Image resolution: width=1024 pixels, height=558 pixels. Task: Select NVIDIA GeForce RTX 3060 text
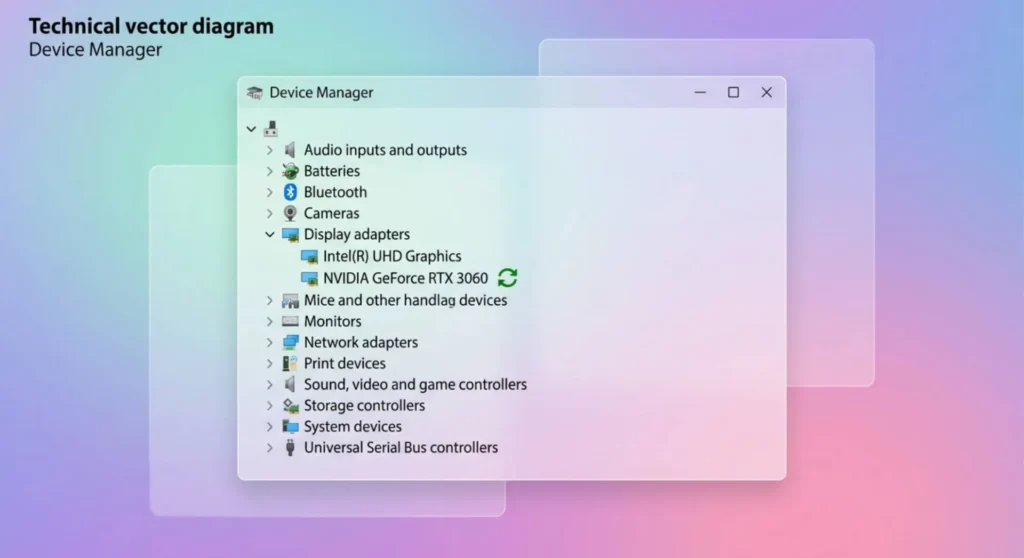405,278
